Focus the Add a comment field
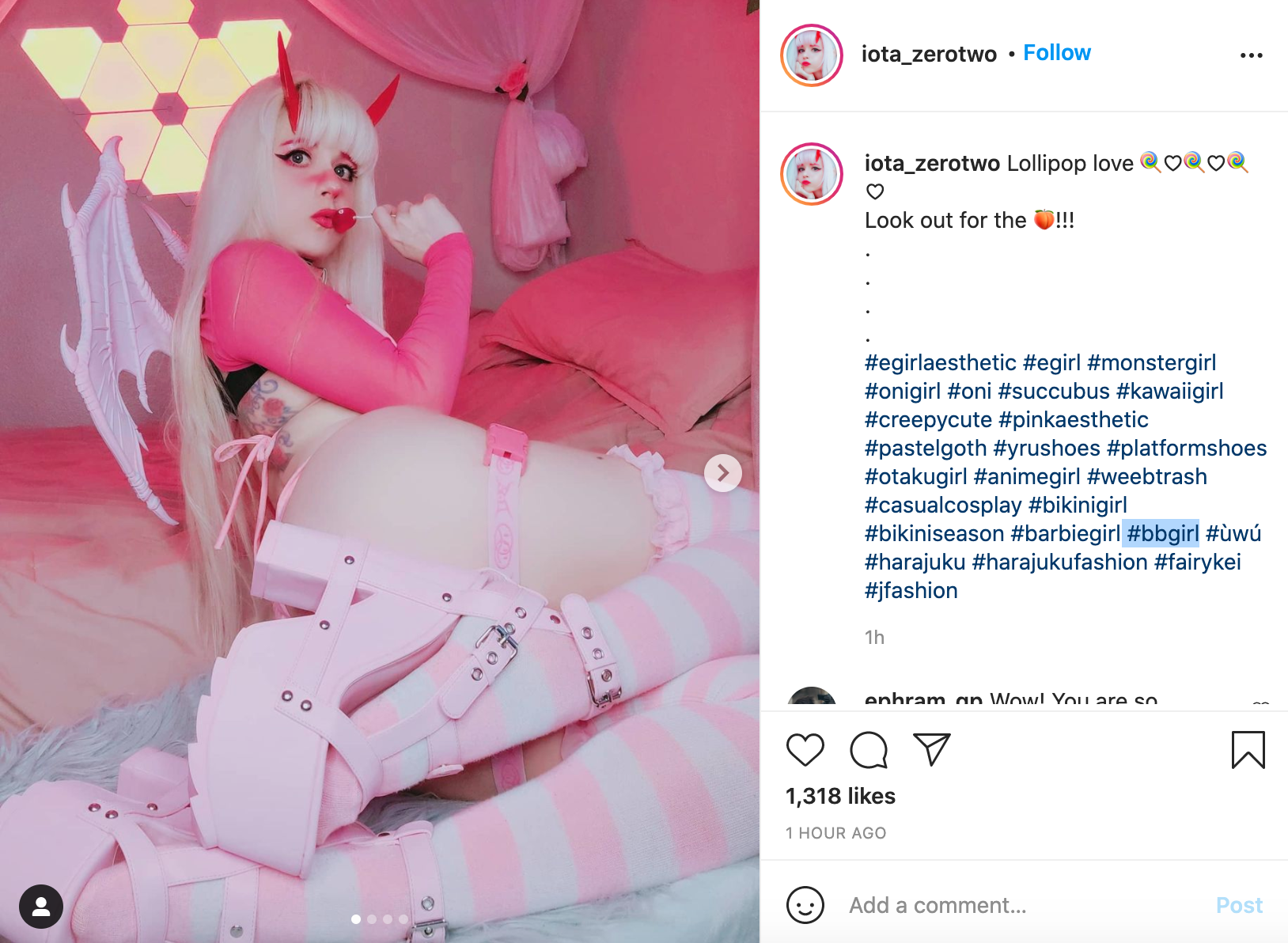The width and height of the screenshot is (1288, 943). (1021, 905)
